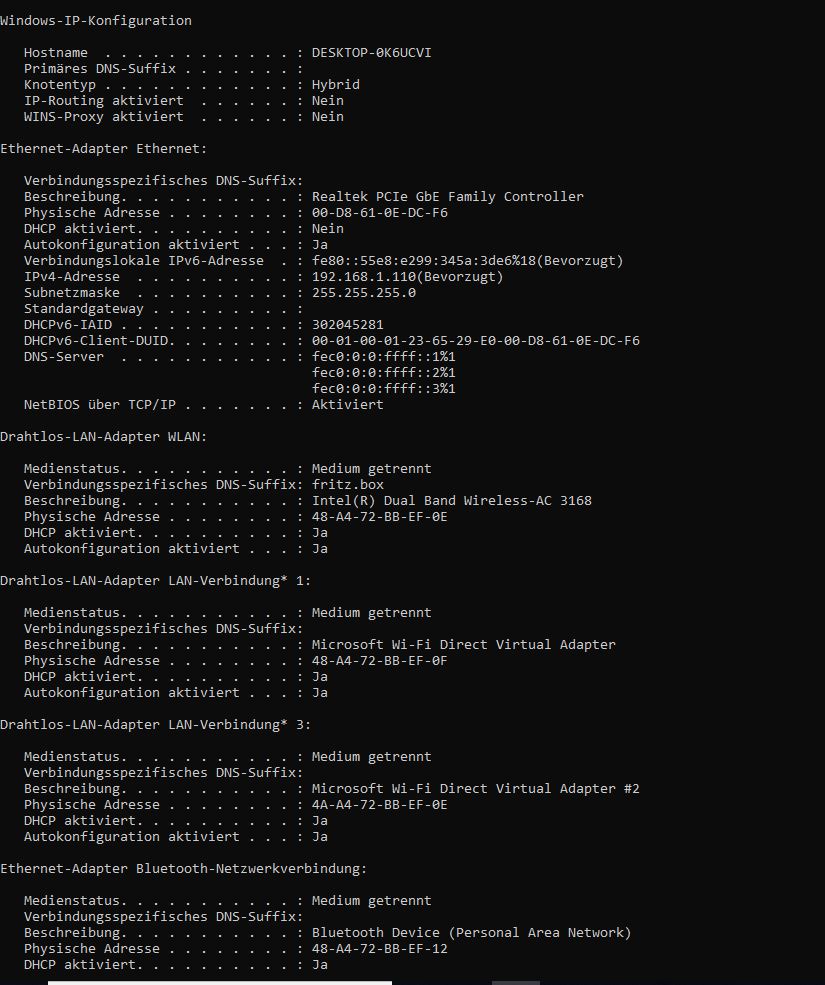Click the Realtek PCIe GbE Family Controller text
This screenshot has height=985, width=825.
[447, 197]
